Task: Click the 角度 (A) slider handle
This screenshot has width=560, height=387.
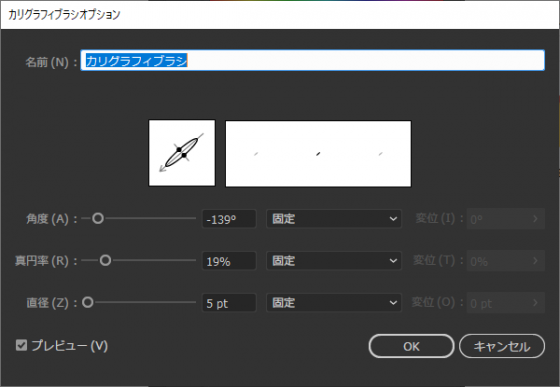Action: click(x=98, y=218)
